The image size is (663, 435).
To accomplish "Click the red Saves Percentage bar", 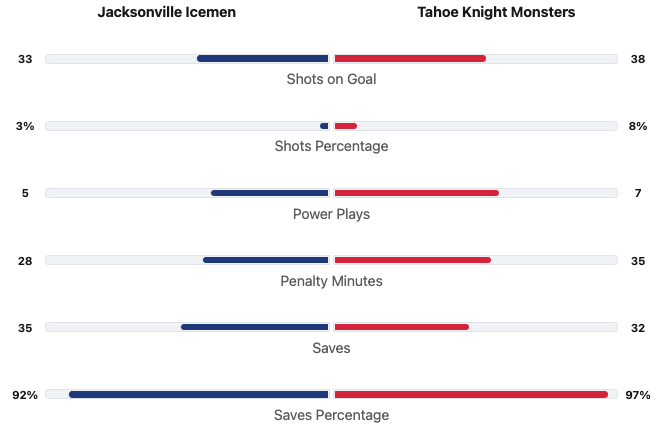I will [x=471, y=395].
